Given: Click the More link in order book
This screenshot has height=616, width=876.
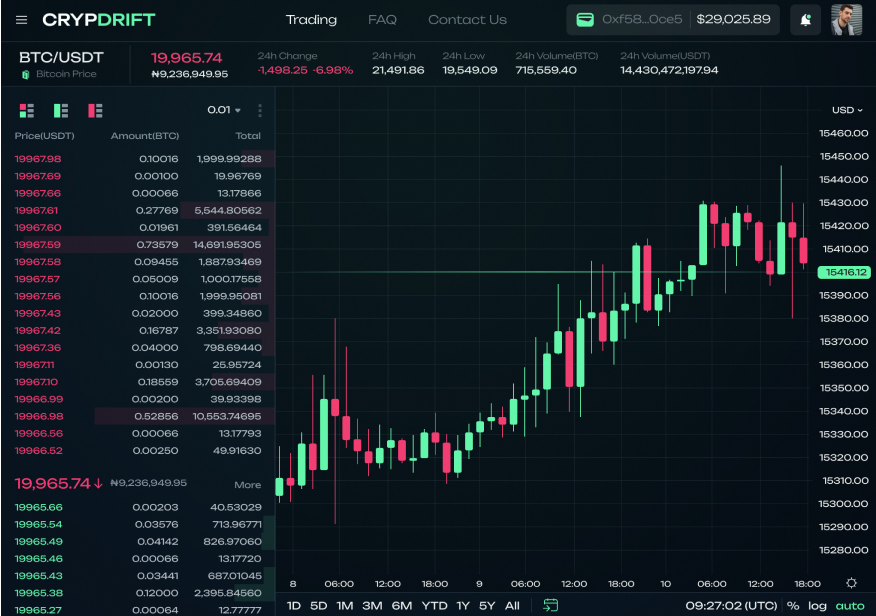Looking at the screenshot, I should pyautogui.click(x=247, y=485).
